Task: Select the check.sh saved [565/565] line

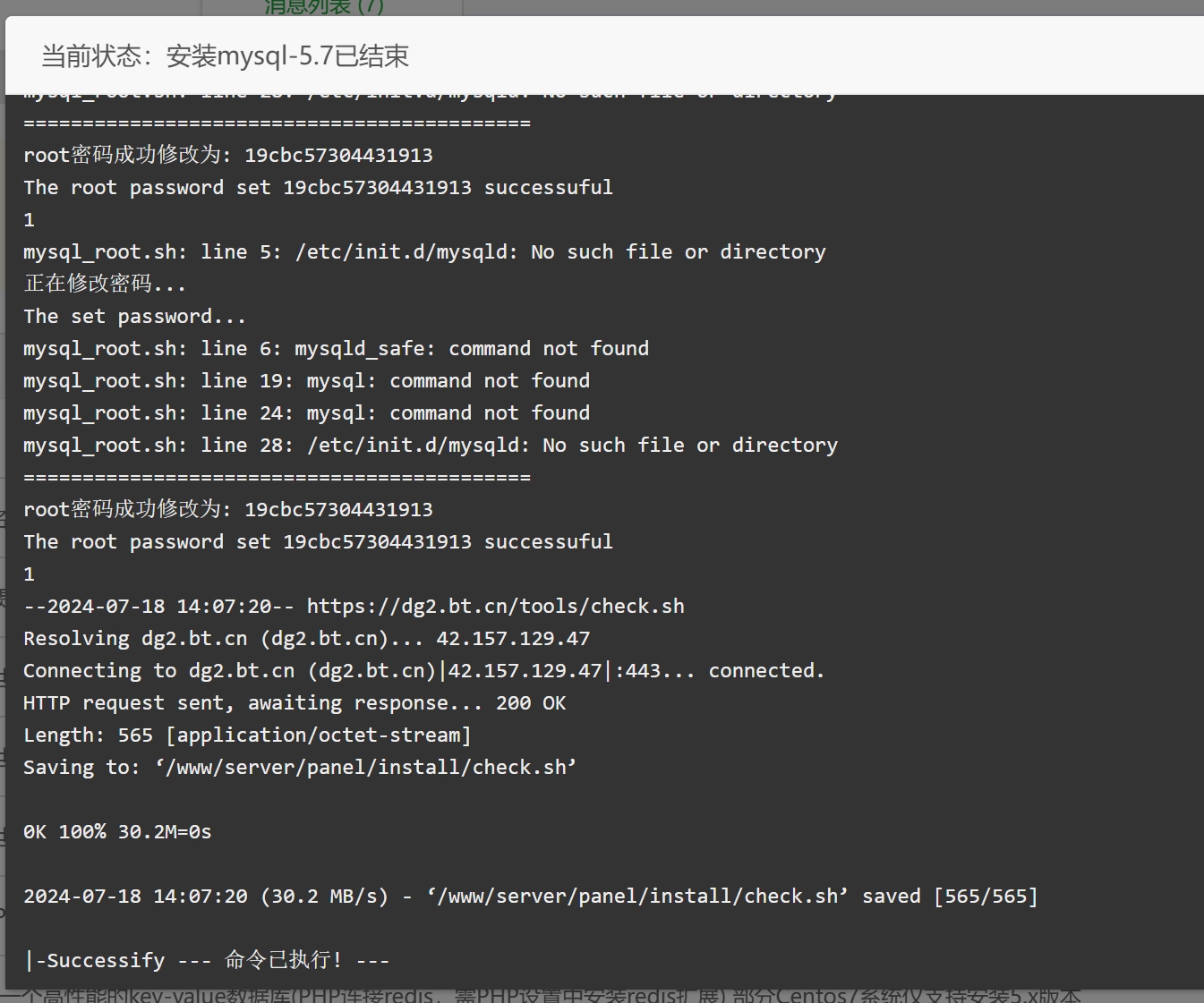Action: [x=531, y=897]
